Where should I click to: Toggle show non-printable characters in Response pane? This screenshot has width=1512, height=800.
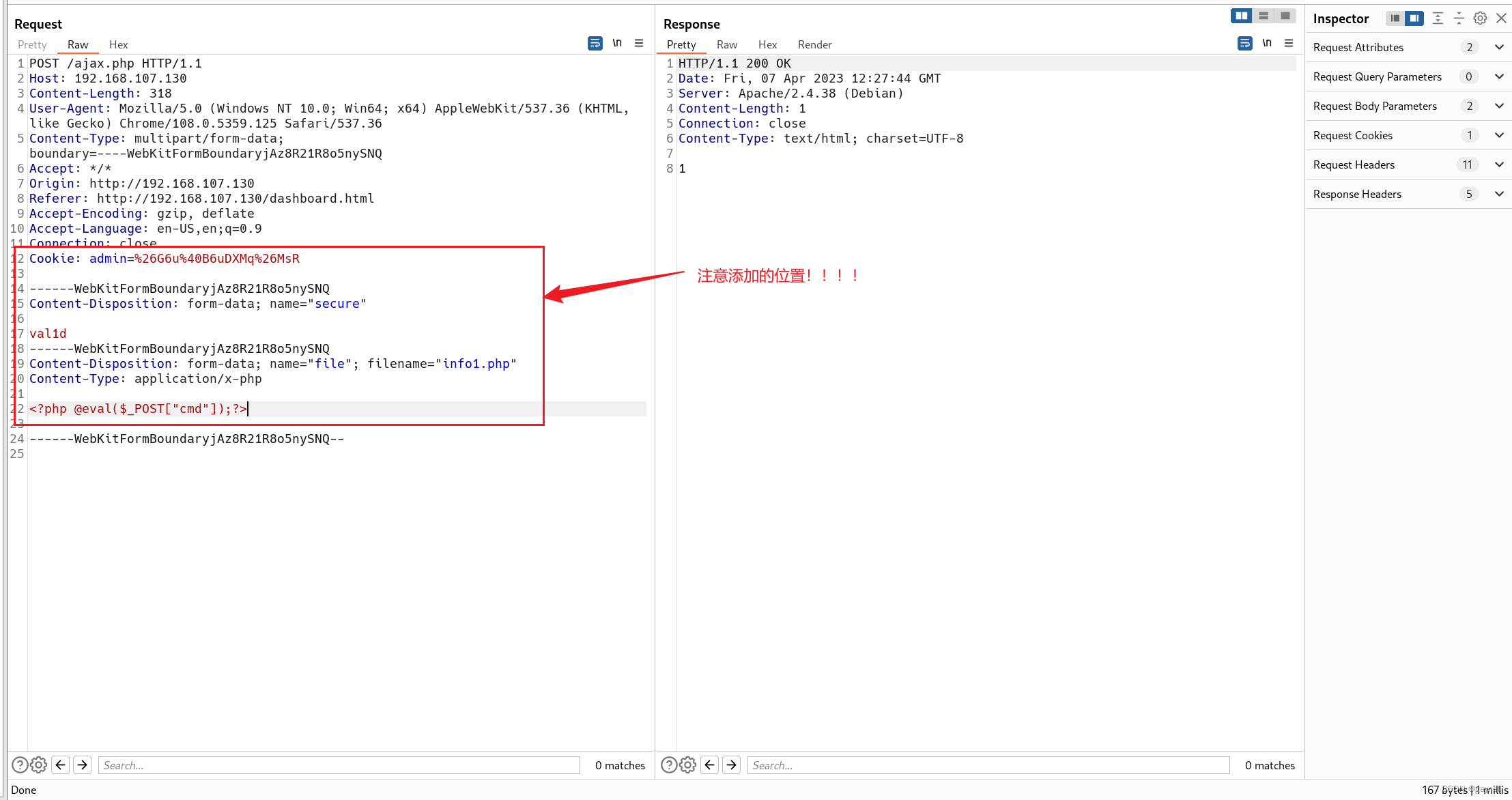tap(1267, 44)
